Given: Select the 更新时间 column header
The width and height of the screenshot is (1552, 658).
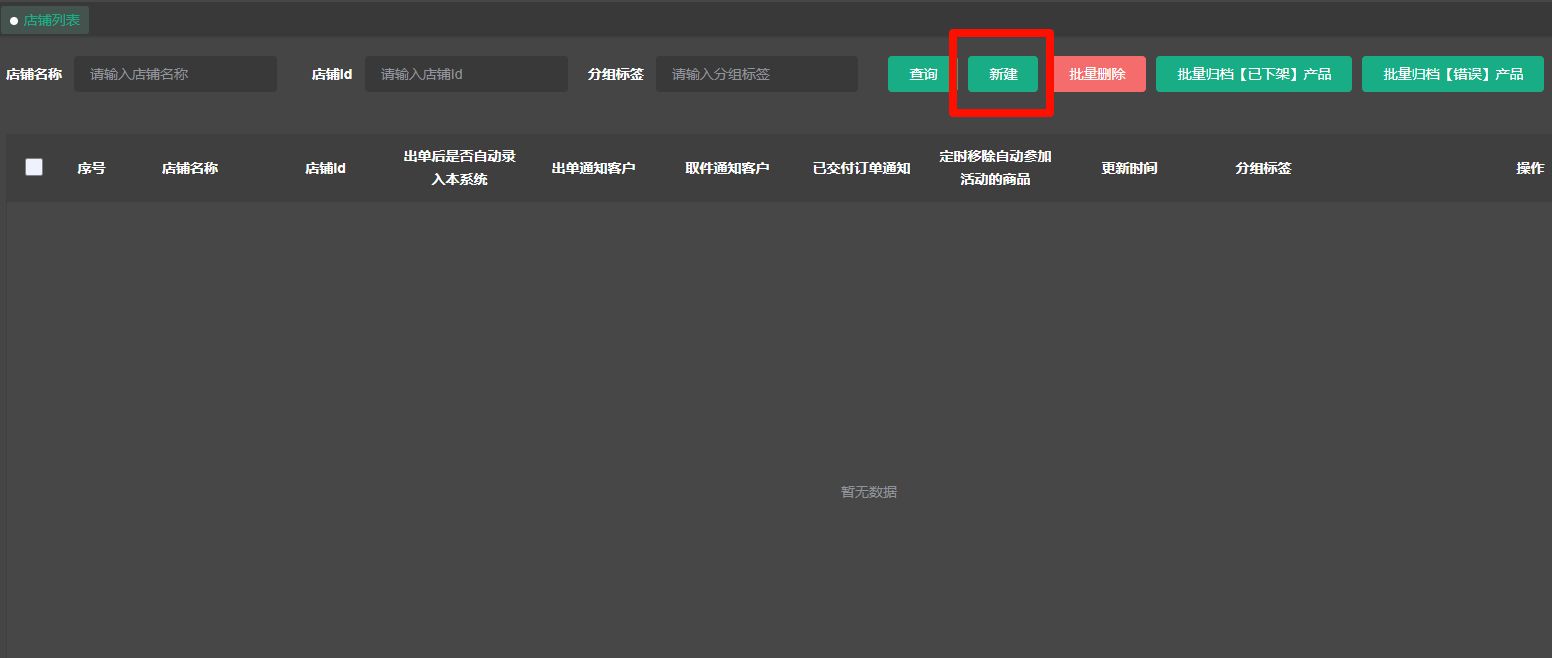Looking at the screenshot, I should point(1129,168).
